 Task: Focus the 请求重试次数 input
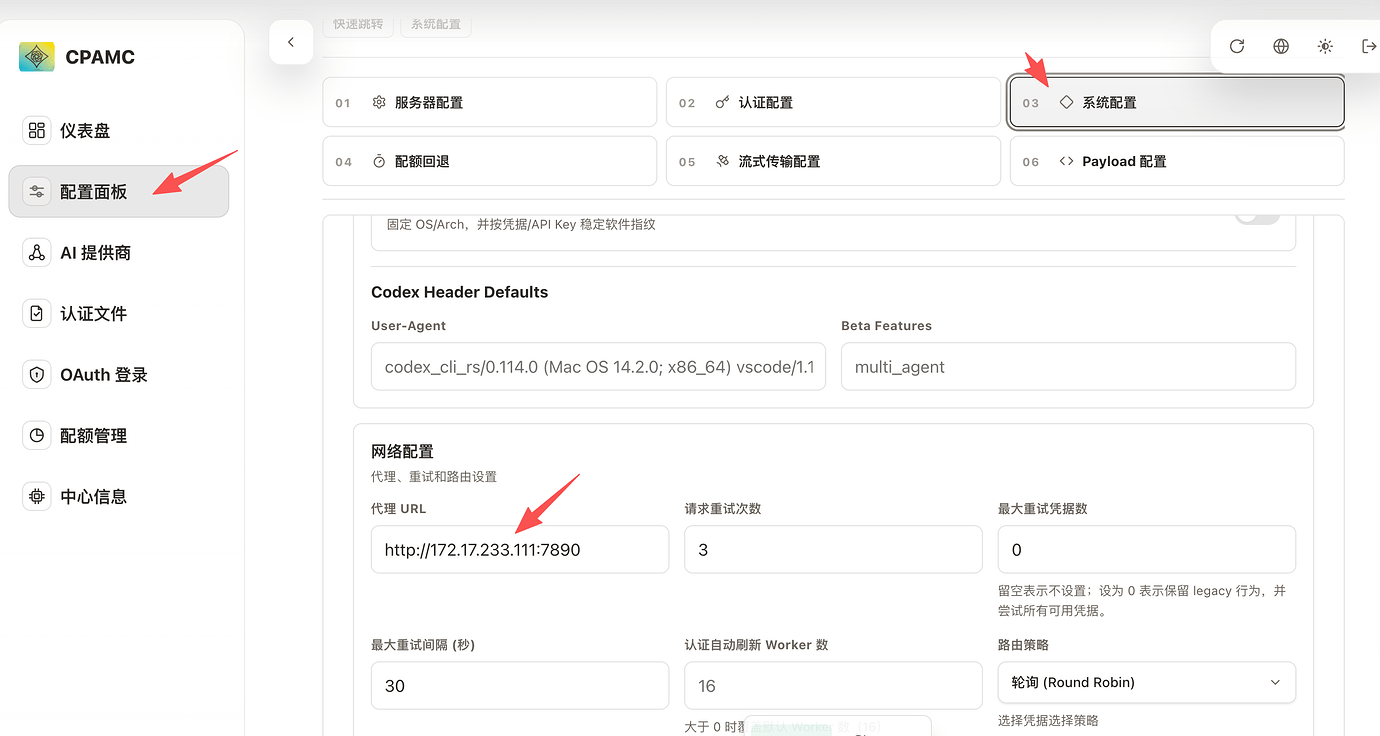(833, 549)
